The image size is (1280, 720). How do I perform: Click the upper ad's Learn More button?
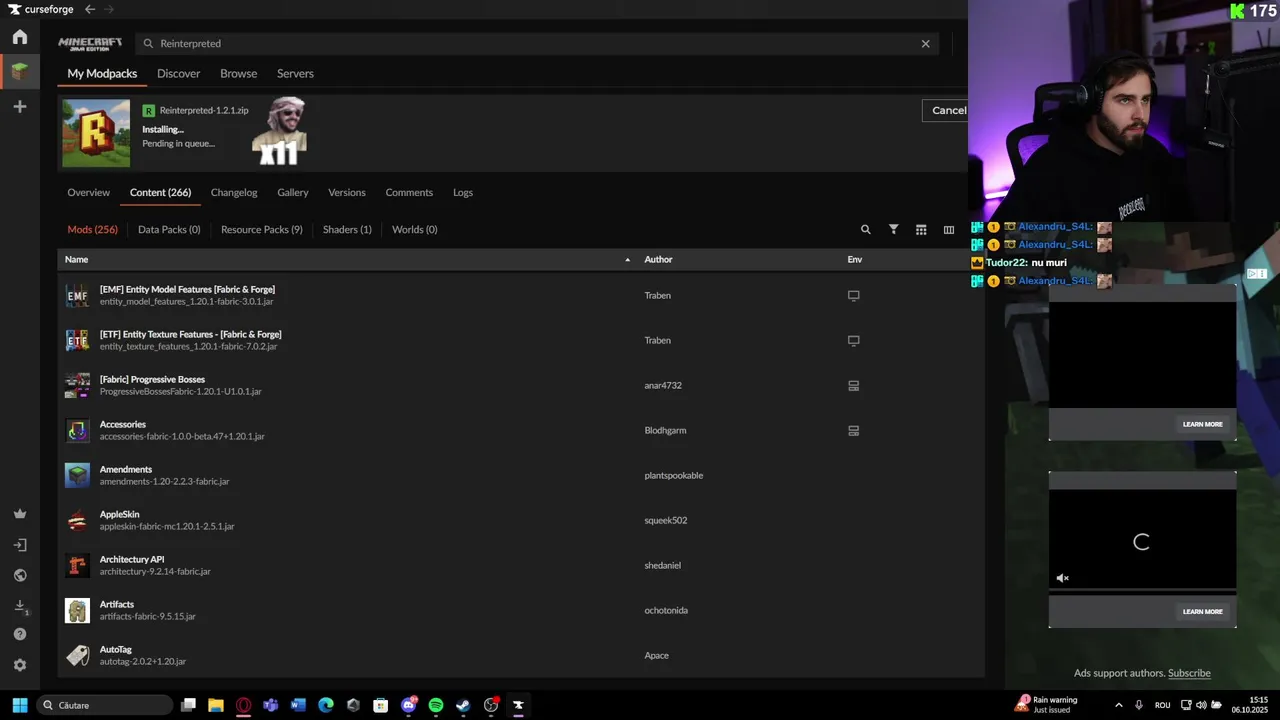1202,424
